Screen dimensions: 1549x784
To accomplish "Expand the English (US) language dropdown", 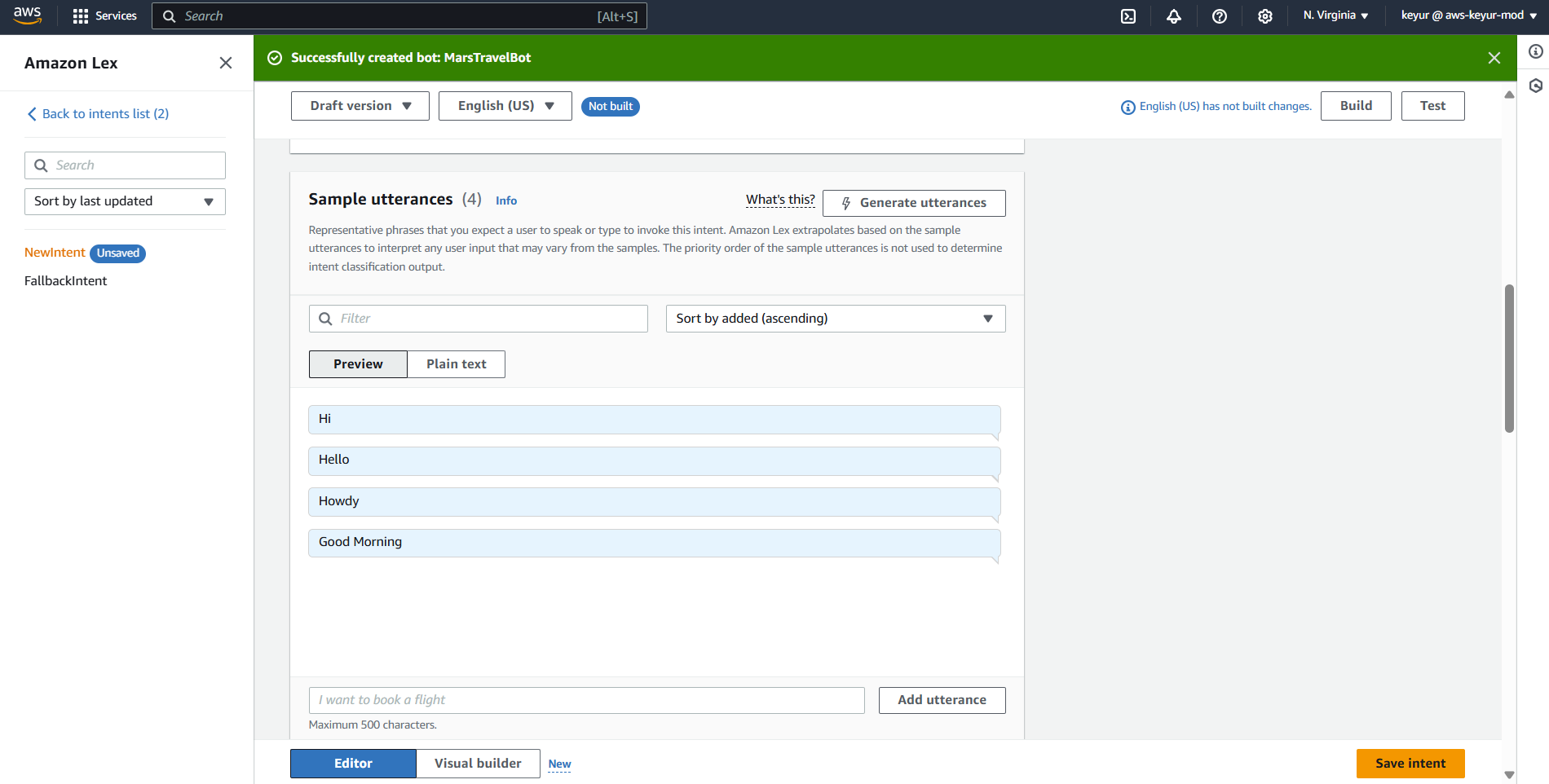I will point(505,106).
